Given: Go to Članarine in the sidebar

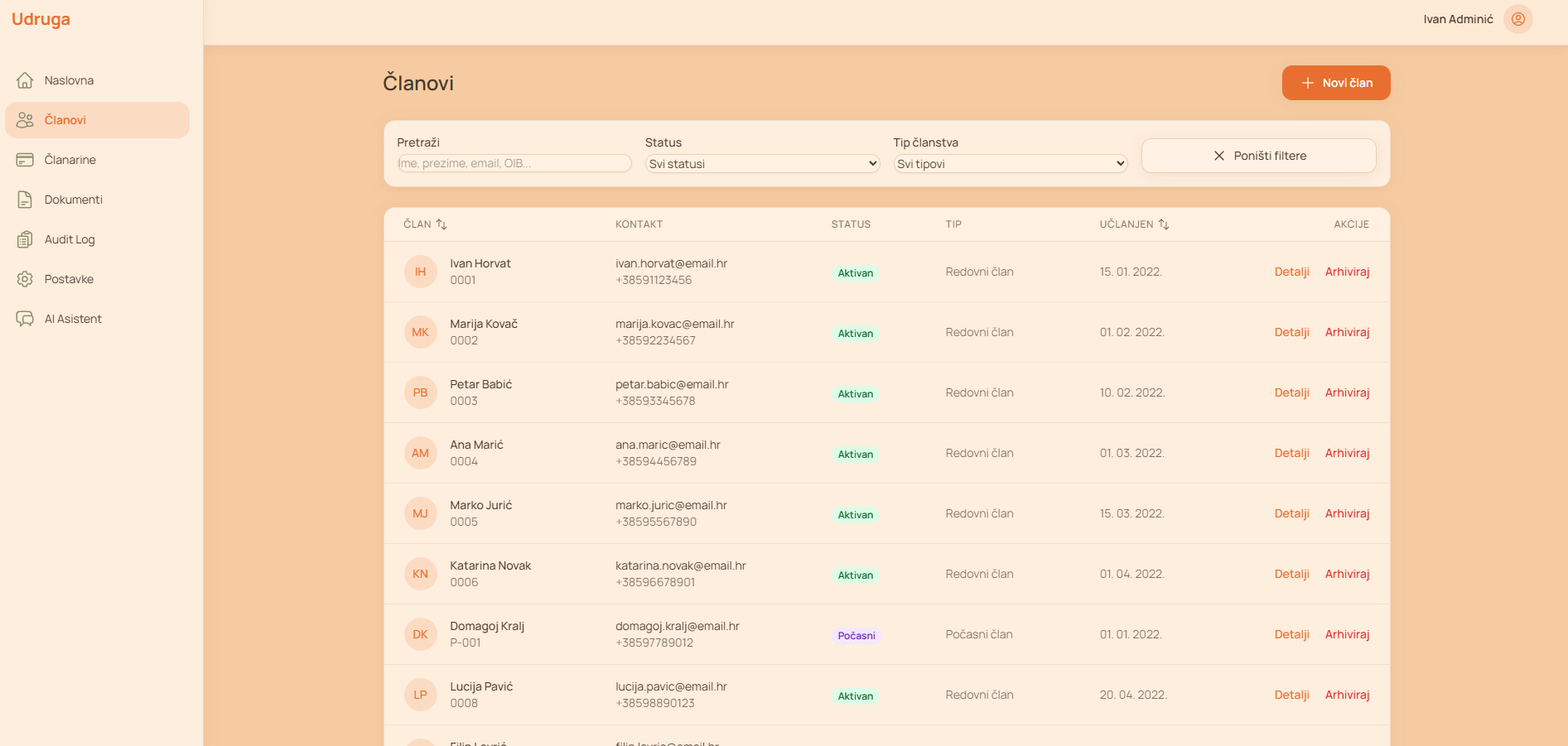Looking at the screenshot, I should pyautogui.click(x=70, y=160).
